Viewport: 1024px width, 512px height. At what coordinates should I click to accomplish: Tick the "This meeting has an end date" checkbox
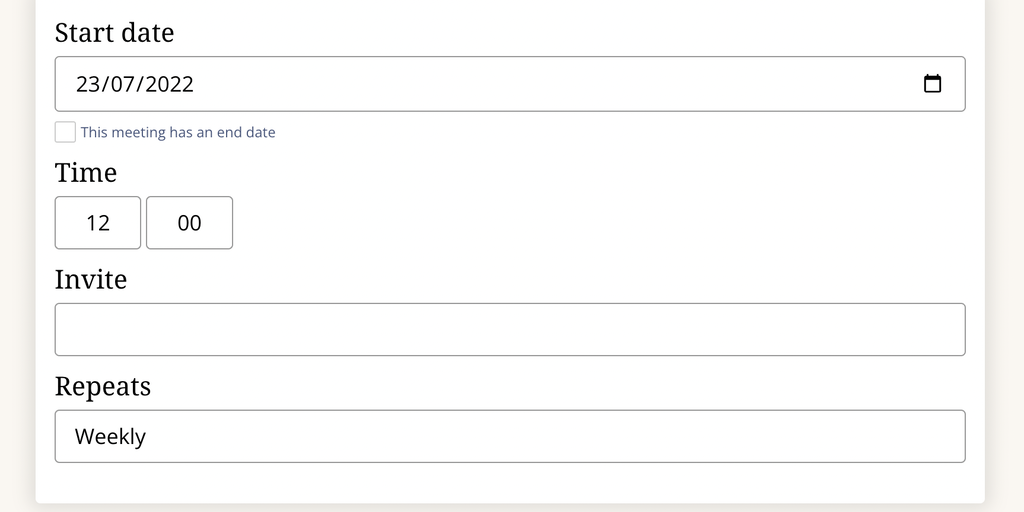pos(65,132)
